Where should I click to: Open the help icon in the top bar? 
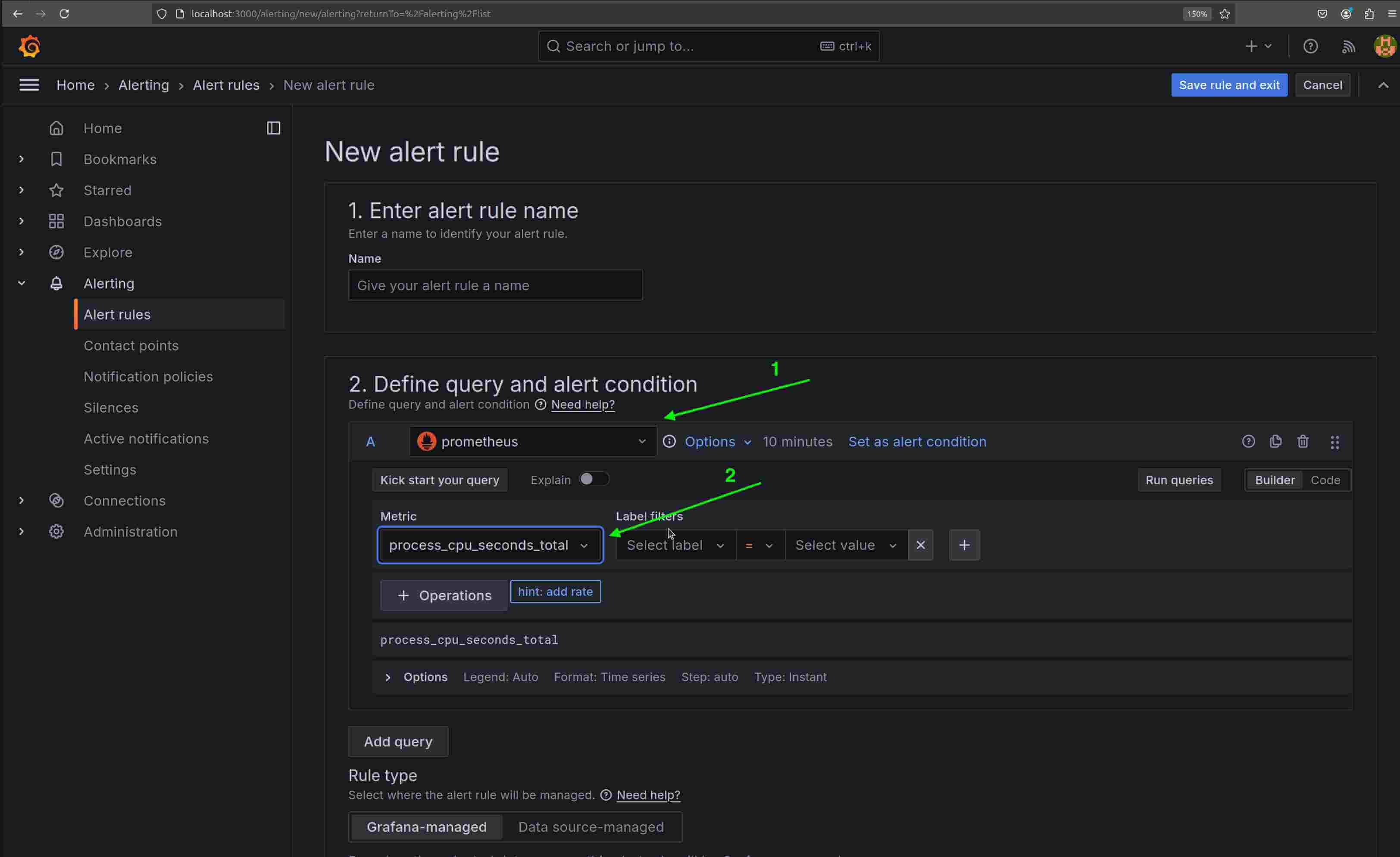pos(1310,46)
